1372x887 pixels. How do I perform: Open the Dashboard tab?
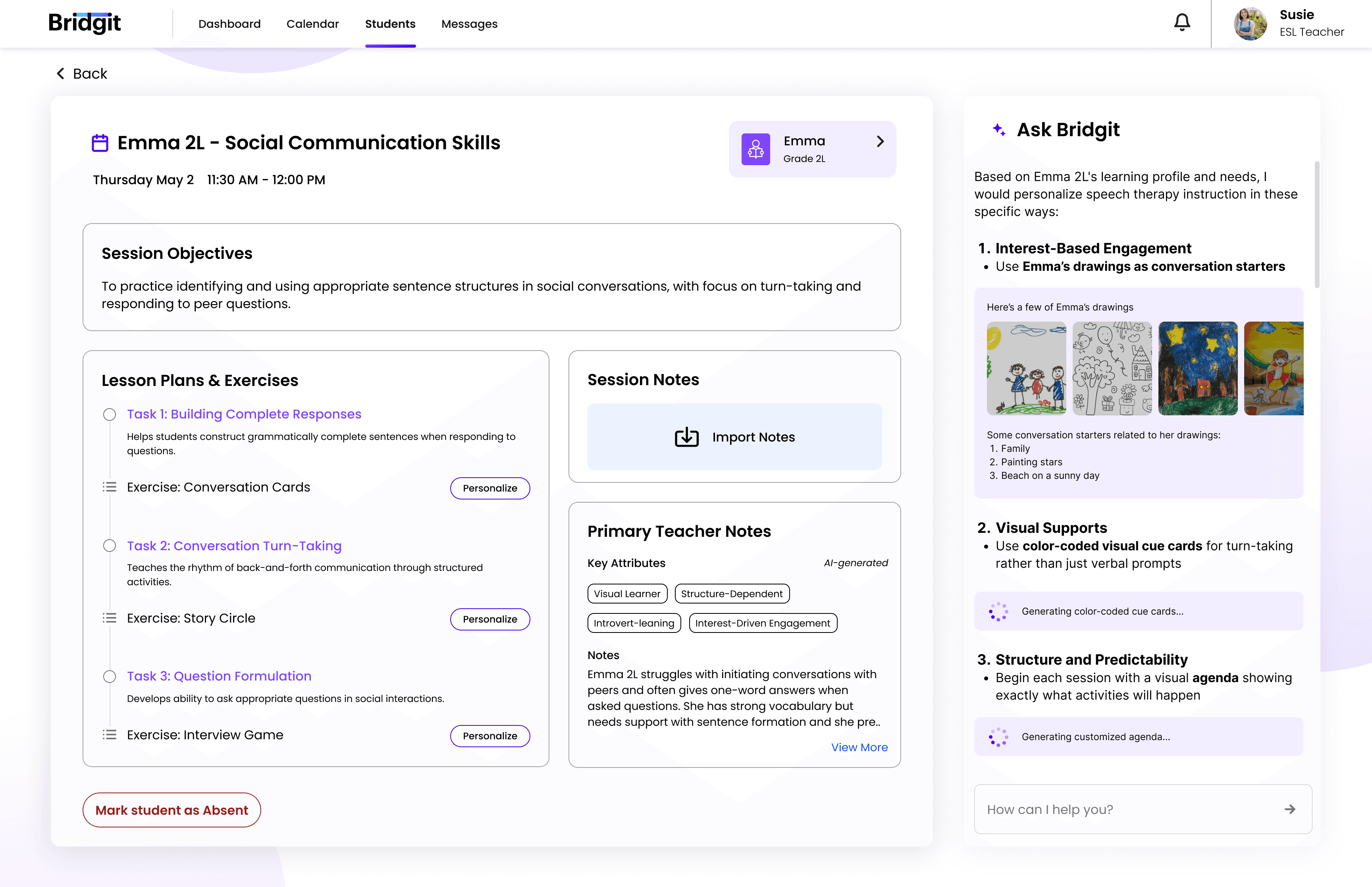click(229, 24)
